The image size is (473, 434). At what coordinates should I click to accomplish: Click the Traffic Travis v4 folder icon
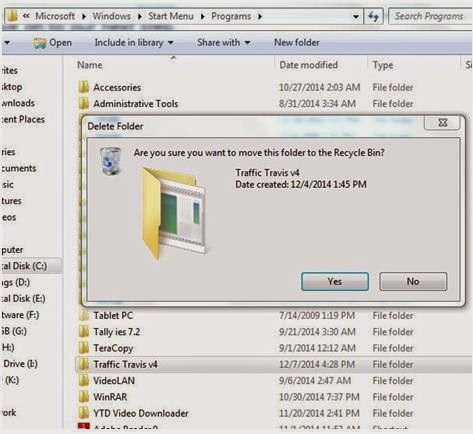[x=84, y=364]
